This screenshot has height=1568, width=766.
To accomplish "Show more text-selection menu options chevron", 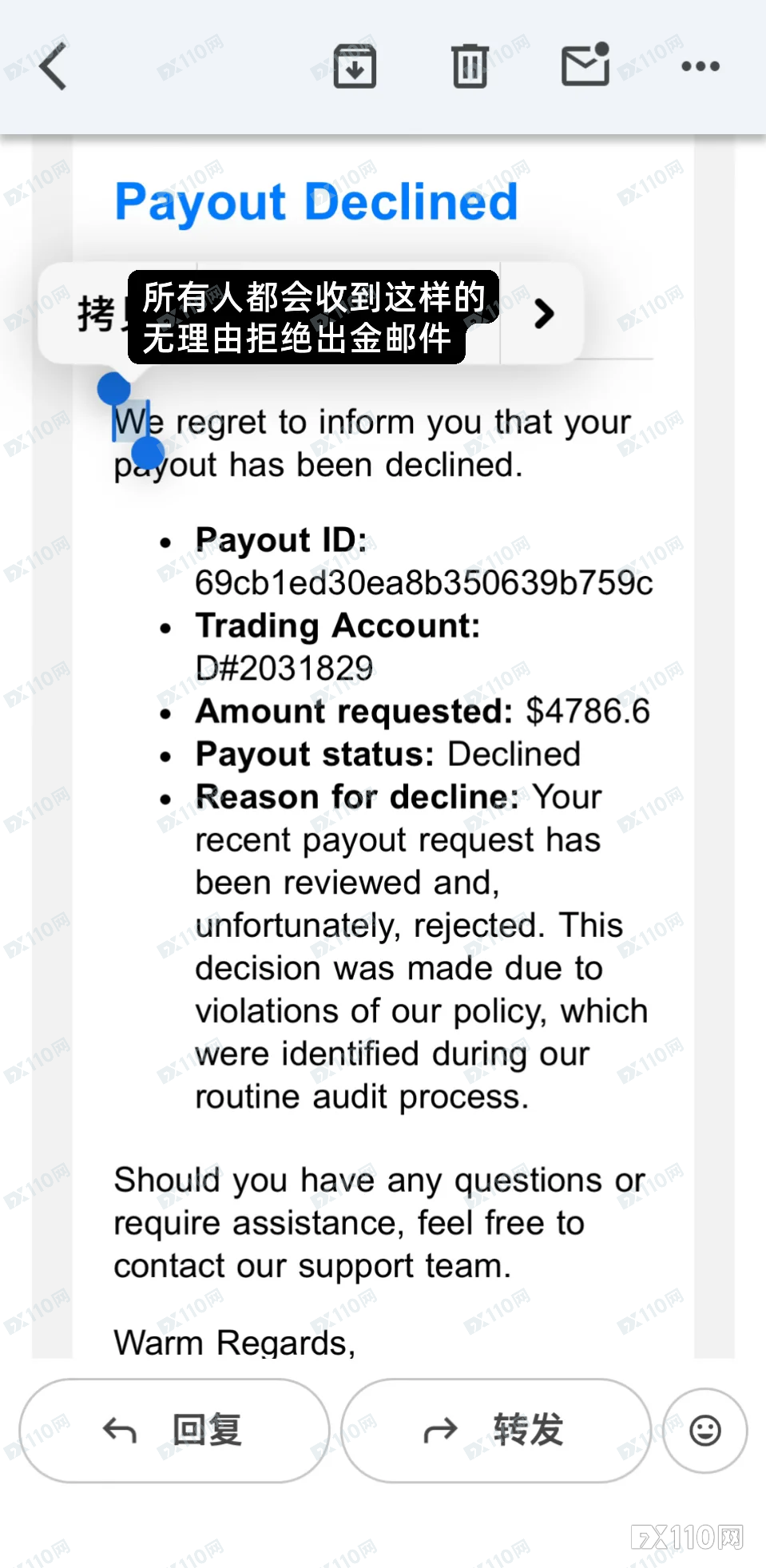I will (544, 314).
